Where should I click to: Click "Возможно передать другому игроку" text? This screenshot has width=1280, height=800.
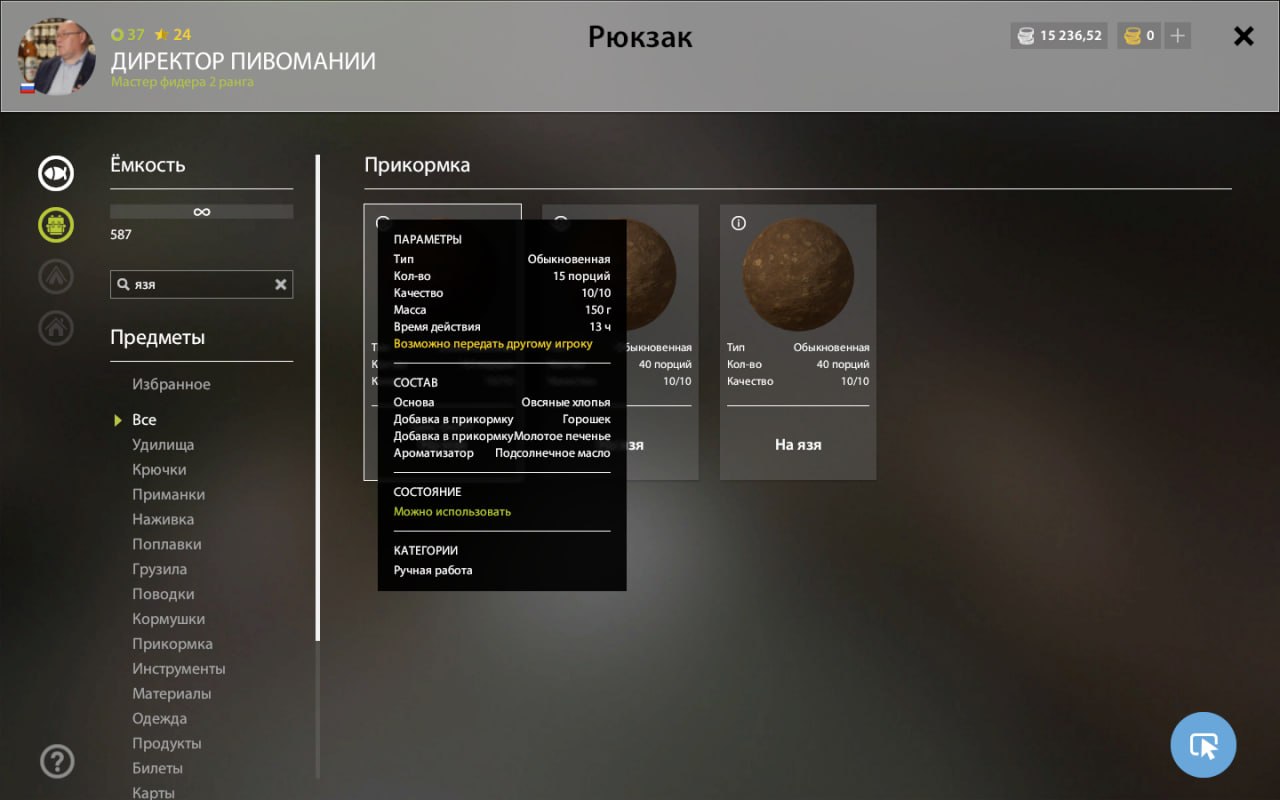493,344
